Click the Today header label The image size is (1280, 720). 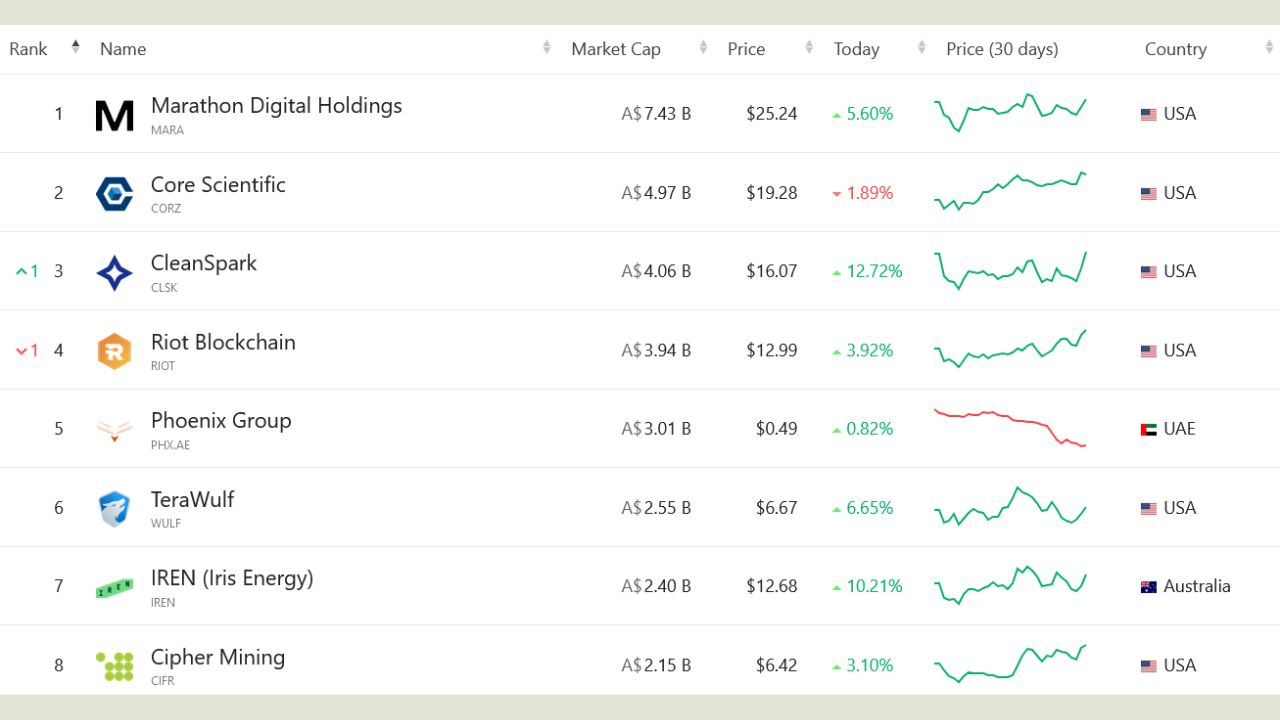857,49
